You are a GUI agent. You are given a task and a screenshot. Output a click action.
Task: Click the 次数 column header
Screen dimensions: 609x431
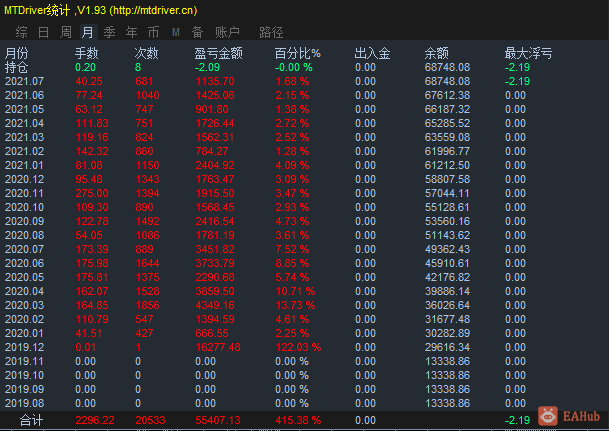pos(146,53)
